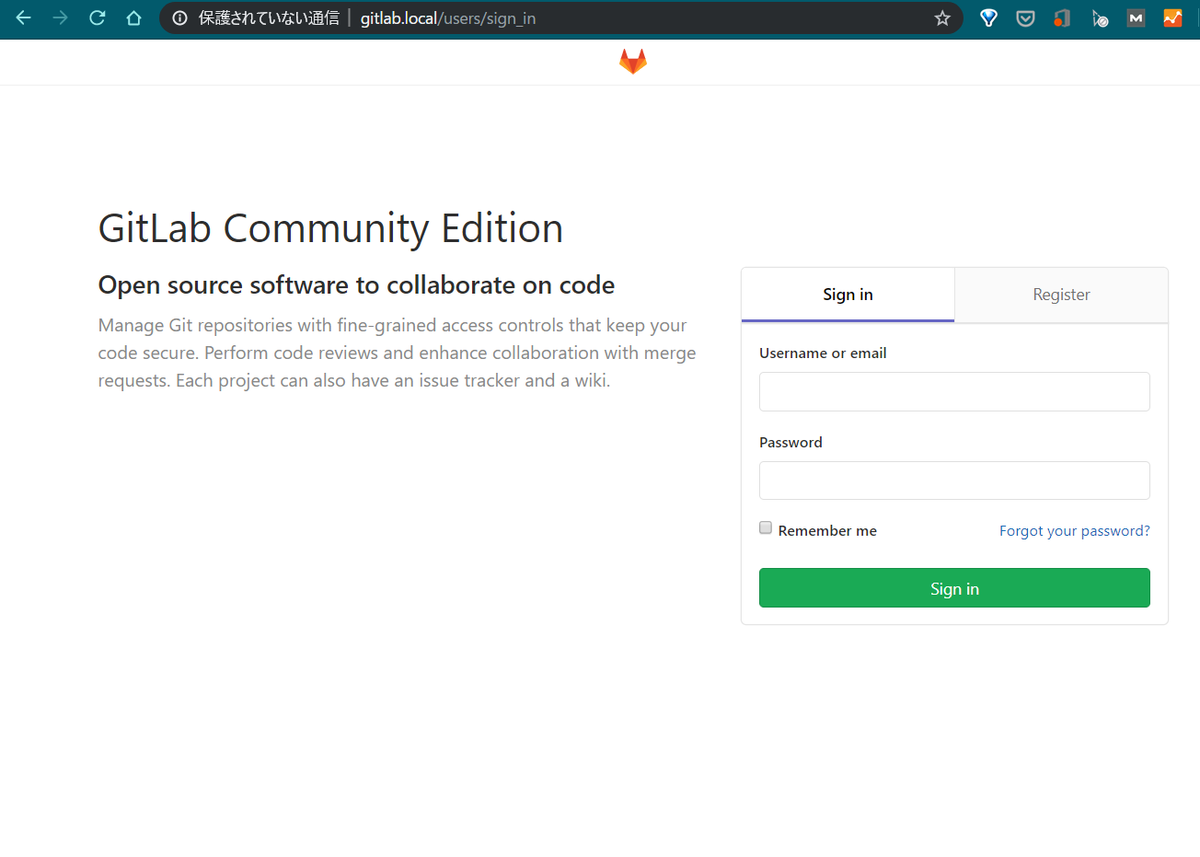Go back with the browser back arrow
The width and height of the screenshot is (1200, 857).
click(23, 18)
